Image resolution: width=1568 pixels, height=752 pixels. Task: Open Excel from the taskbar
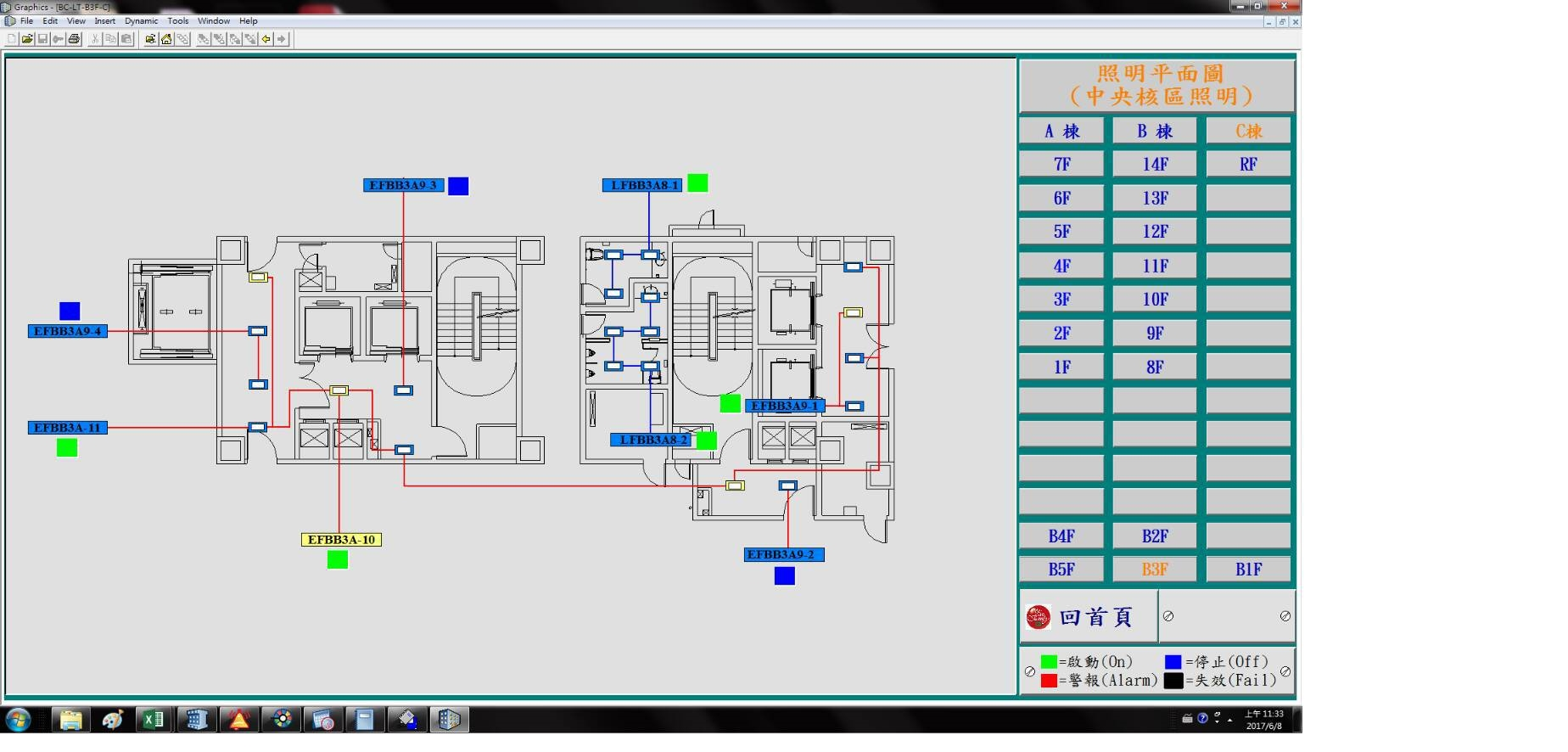[154, 721]
